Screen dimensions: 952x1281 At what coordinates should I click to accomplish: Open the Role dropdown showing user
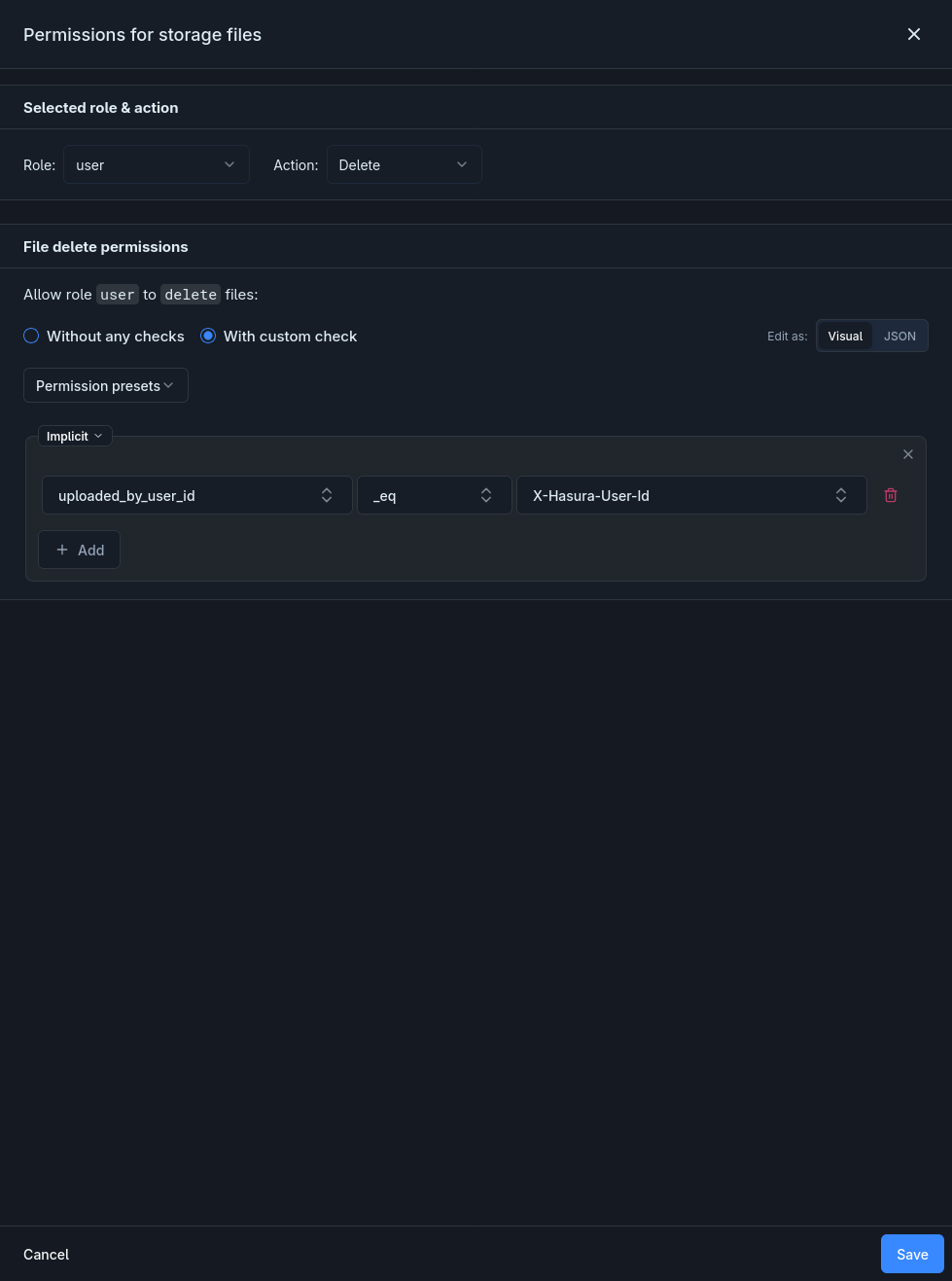pyautogui.click(x=157, y=164)
